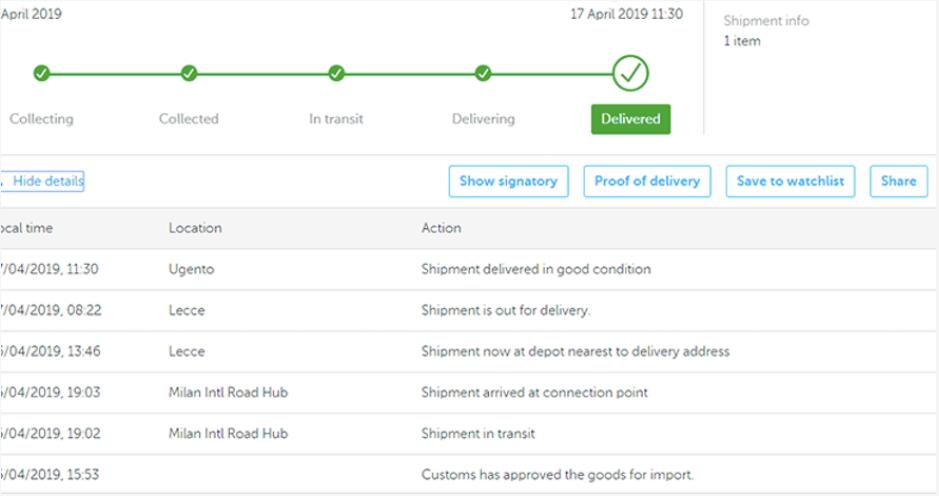Select the Milan 'Shipment in transit' row
Screen dimensions: 939x496
(468, 434)
